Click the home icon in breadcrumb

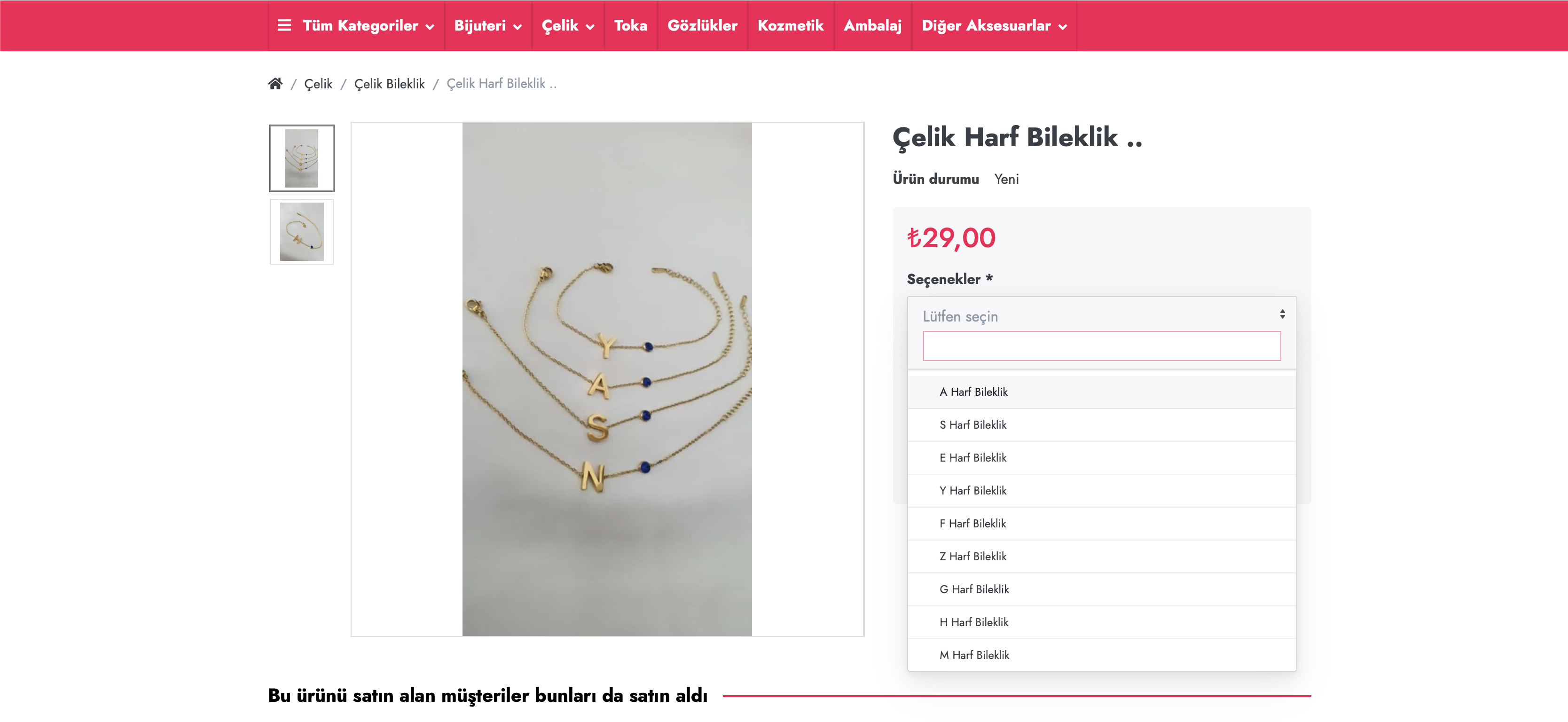tap(275, 83)
